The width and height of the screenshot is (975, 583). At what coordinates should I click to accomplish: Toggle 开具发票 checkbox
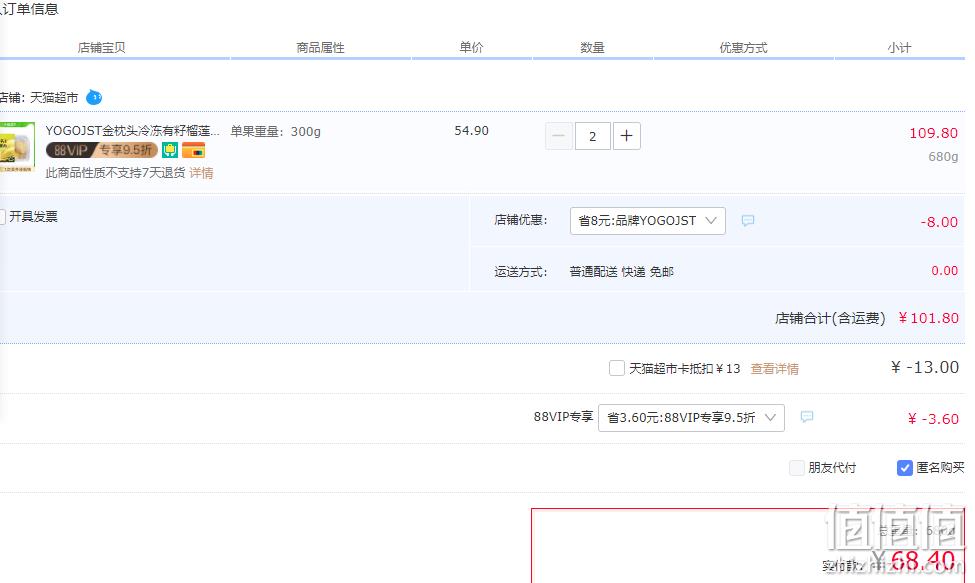[2, 216]
